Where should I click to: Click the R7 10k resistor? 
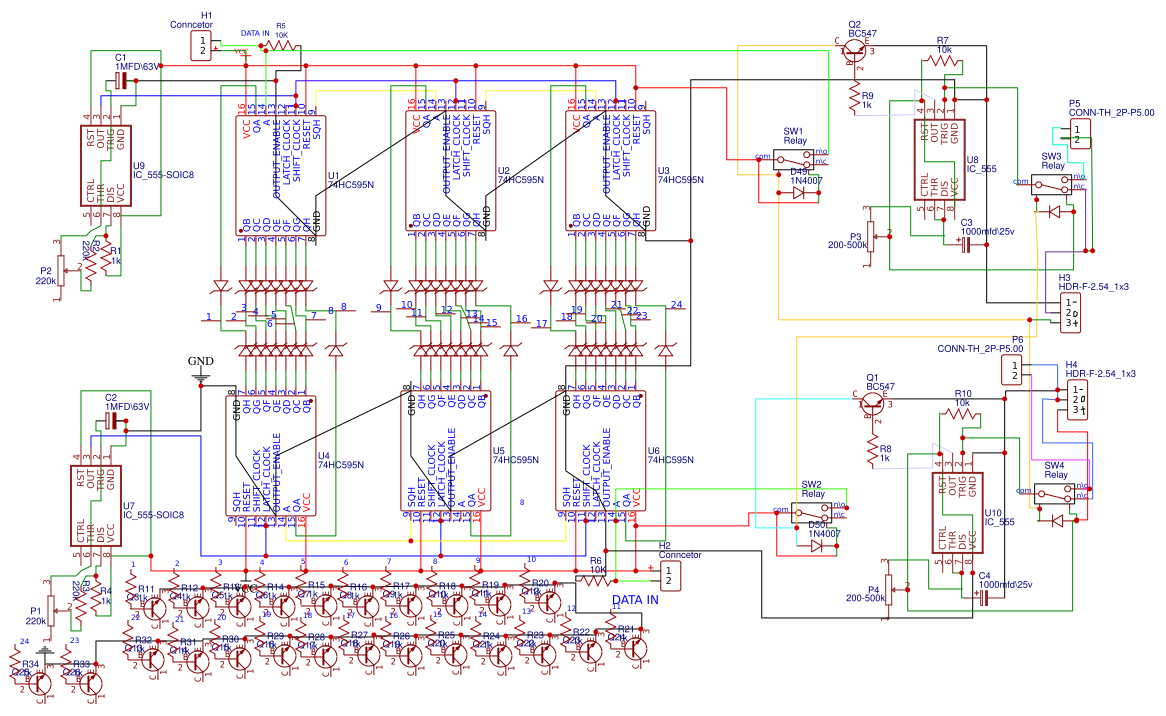click(943, 61)
